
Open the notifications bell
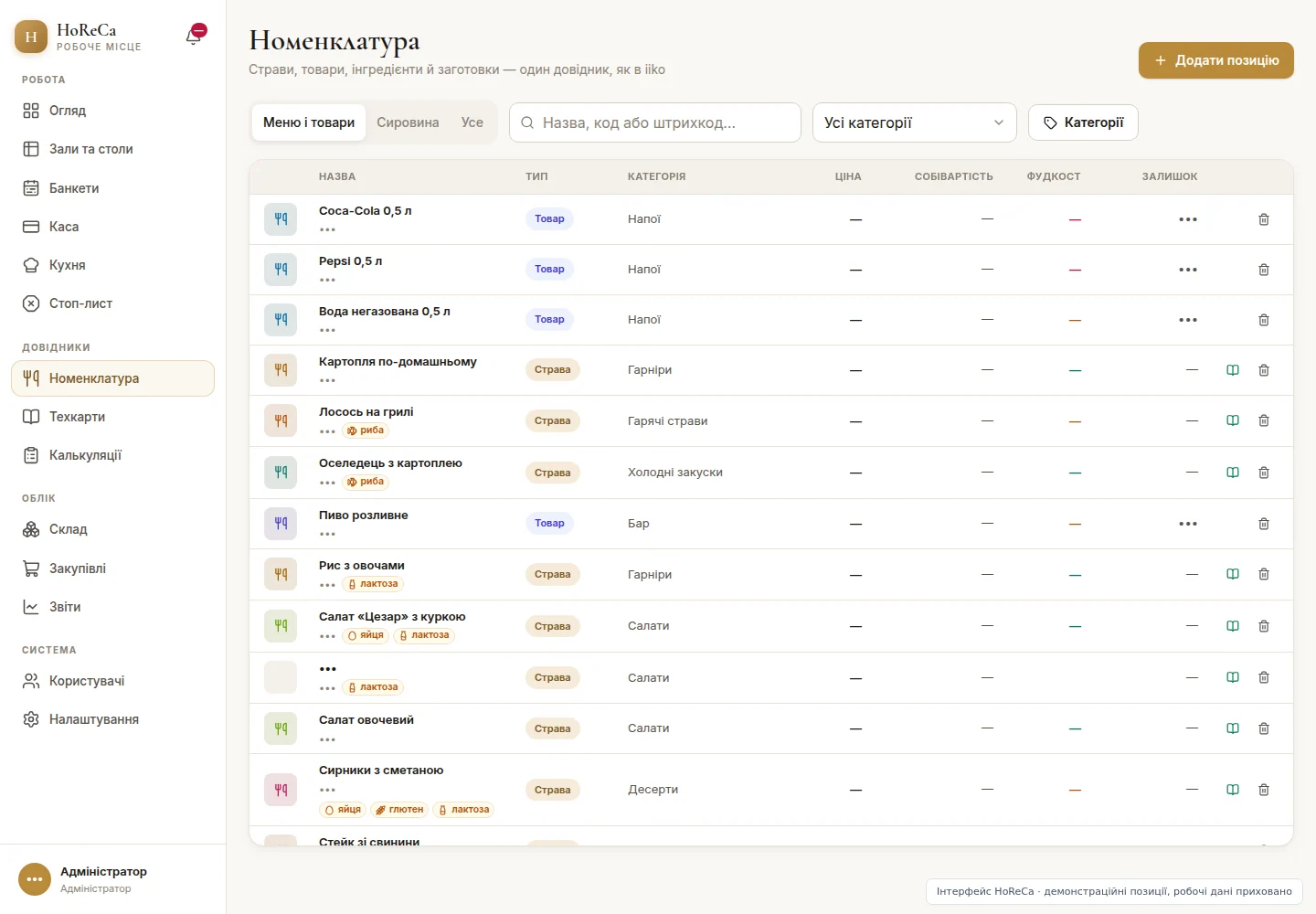[x=194, y=37]
